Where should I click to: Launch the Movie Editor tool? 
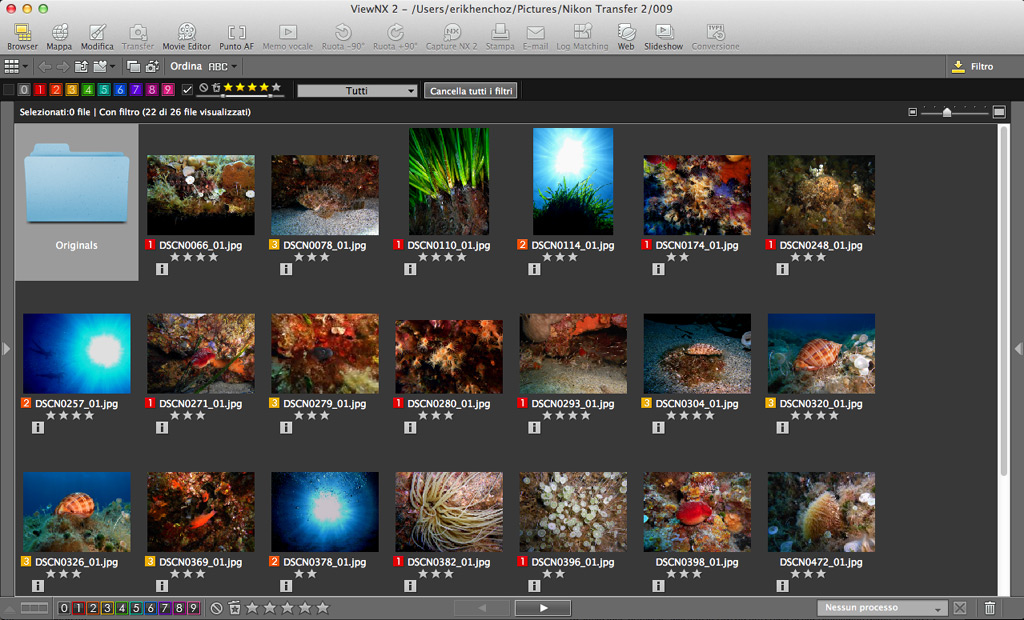click(186, 37)
